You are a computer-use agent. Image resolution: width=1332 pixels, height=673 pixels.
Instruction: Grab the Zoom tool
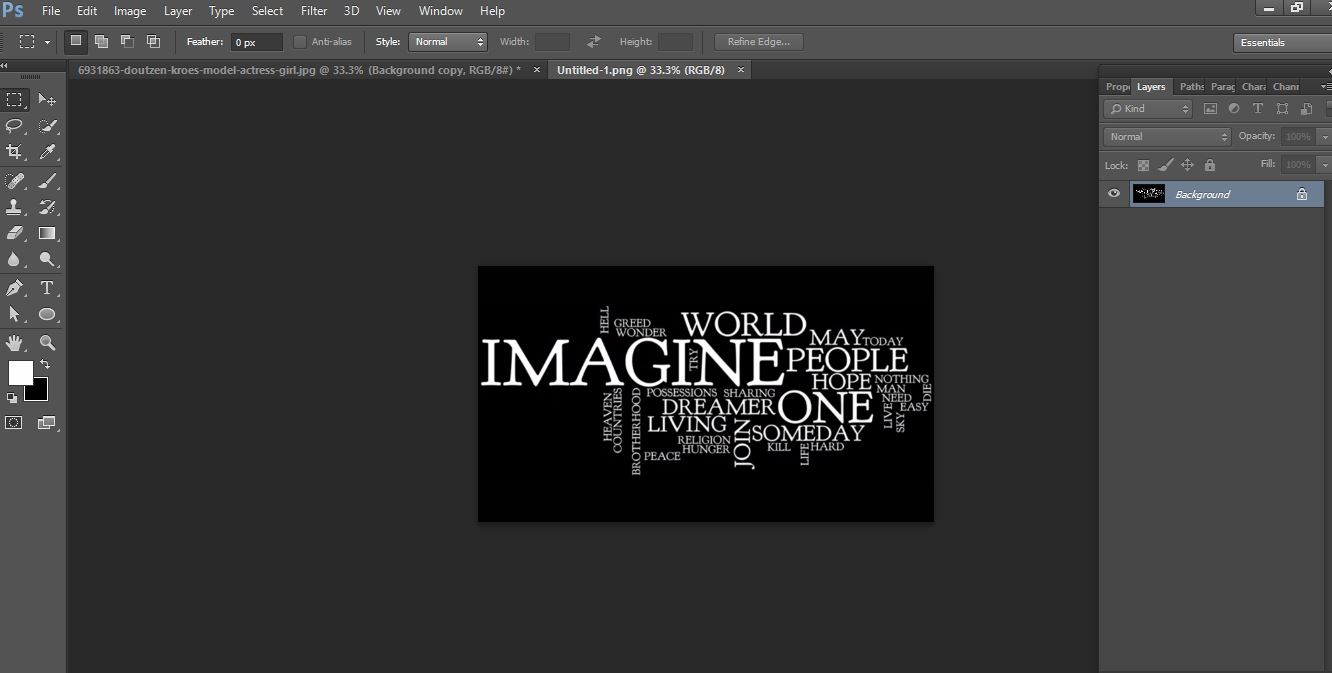tap(47, 343)
